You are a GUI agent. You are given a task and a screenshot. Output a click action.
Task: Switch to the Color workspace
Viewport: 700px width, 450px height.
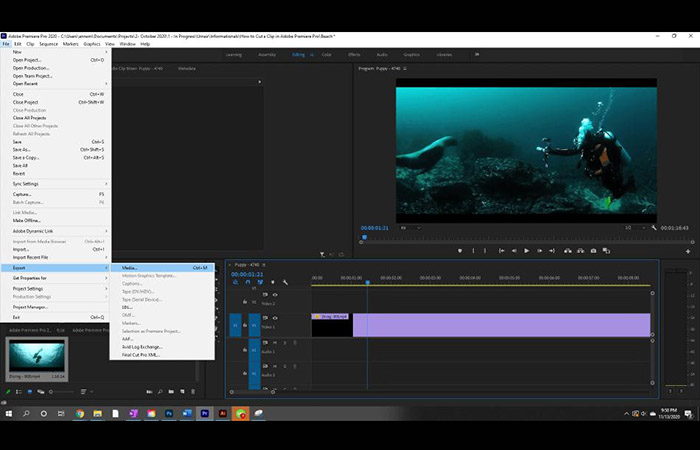326,54
